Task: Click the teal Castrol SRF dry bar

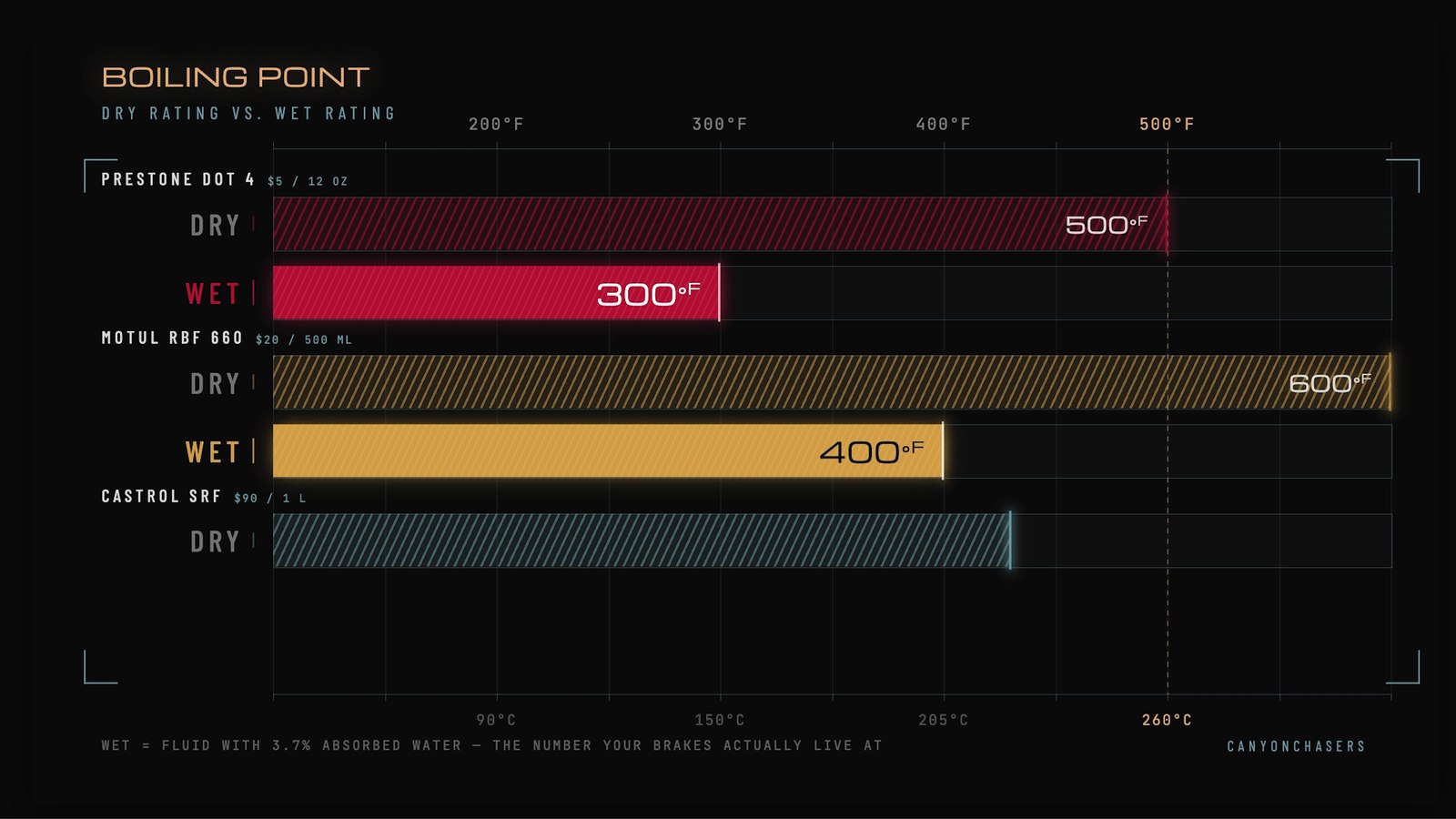Action: [x=642, y=541]
